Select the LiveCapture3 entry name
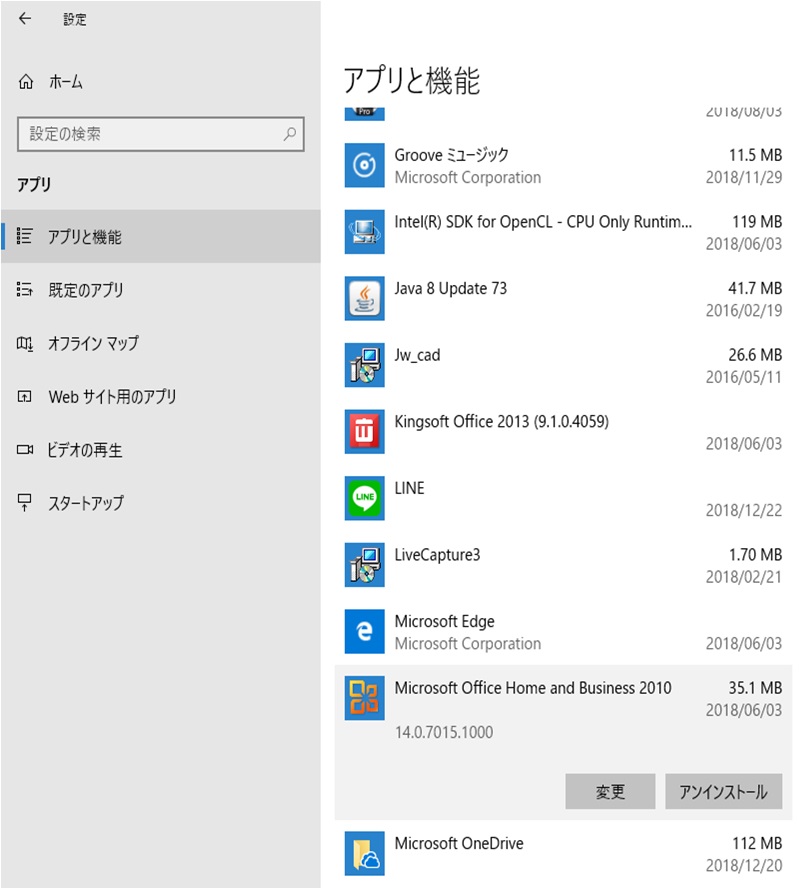Image resolution: width=810 pixels, height=889 pixels. (437, 555)
